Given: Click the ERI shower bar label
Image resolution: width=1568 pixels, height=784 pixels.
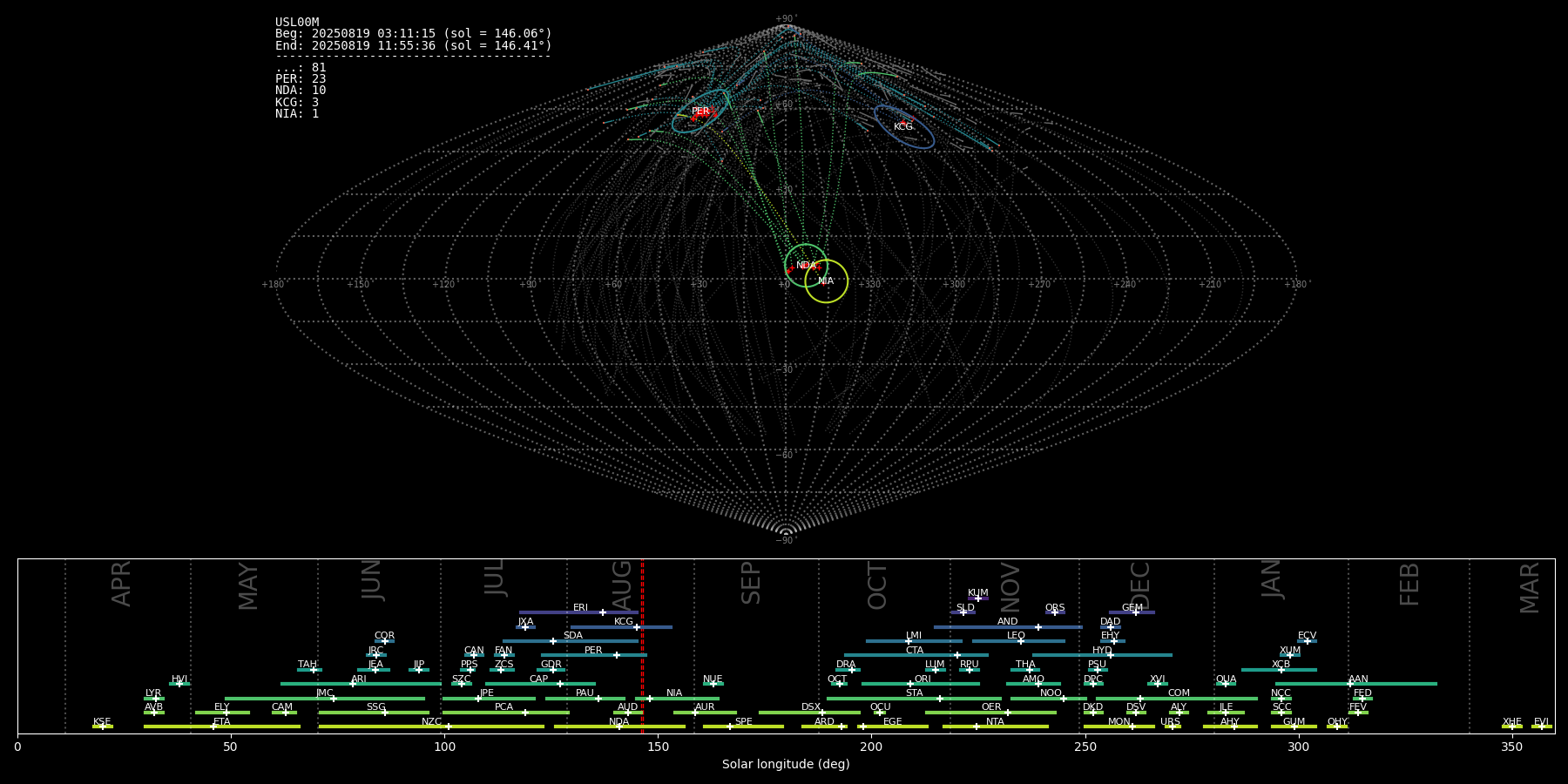Looking at the screenshot, I should coord(580,608).
